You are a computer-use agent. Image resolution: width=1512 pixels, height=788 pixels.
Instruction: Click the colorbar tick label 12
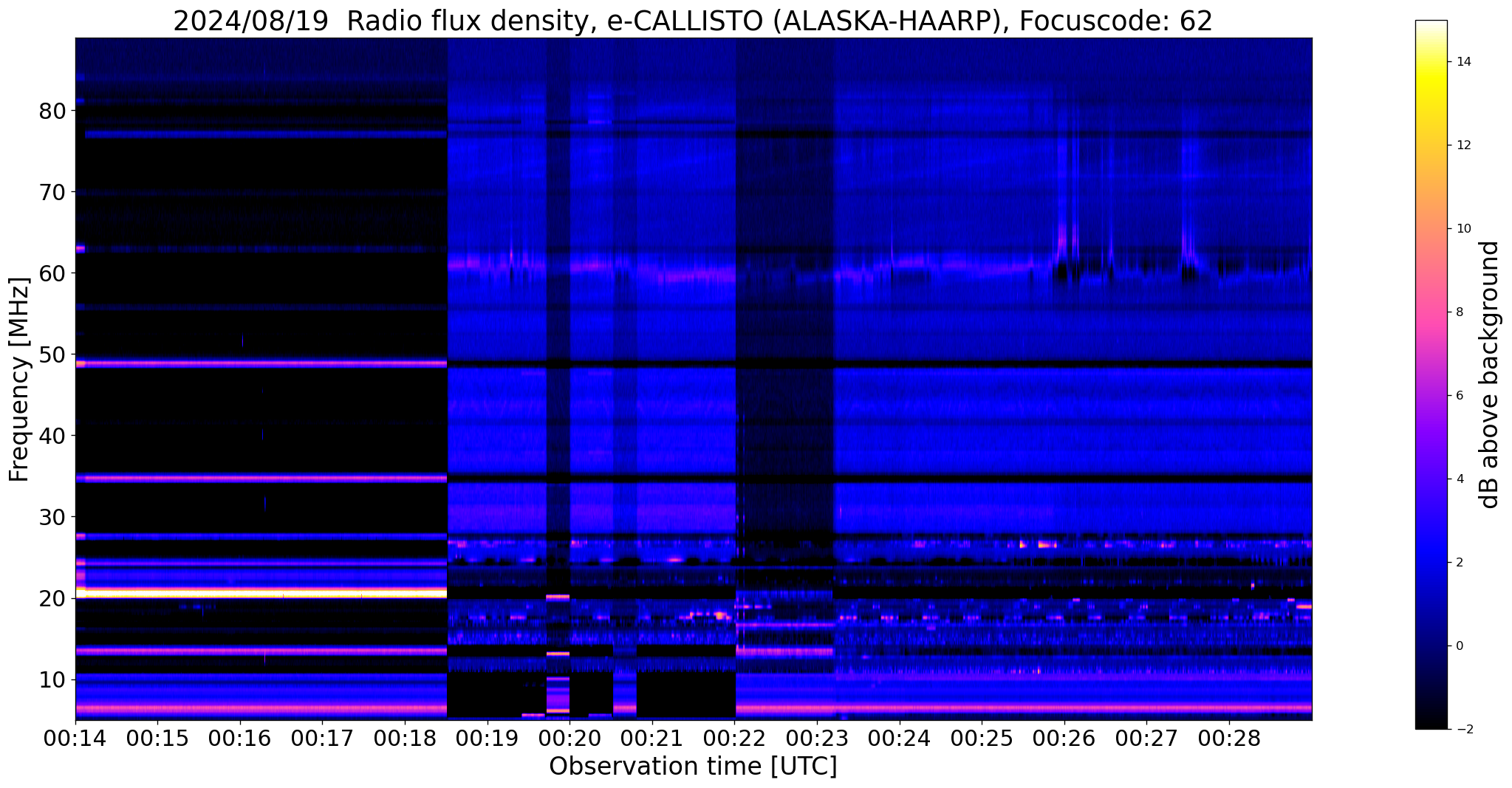click(1463, 145)
